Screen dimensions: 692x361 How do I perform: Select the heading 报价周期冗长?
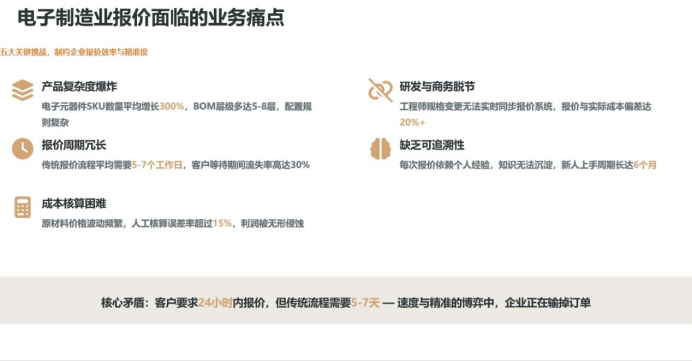coord(74,145)
